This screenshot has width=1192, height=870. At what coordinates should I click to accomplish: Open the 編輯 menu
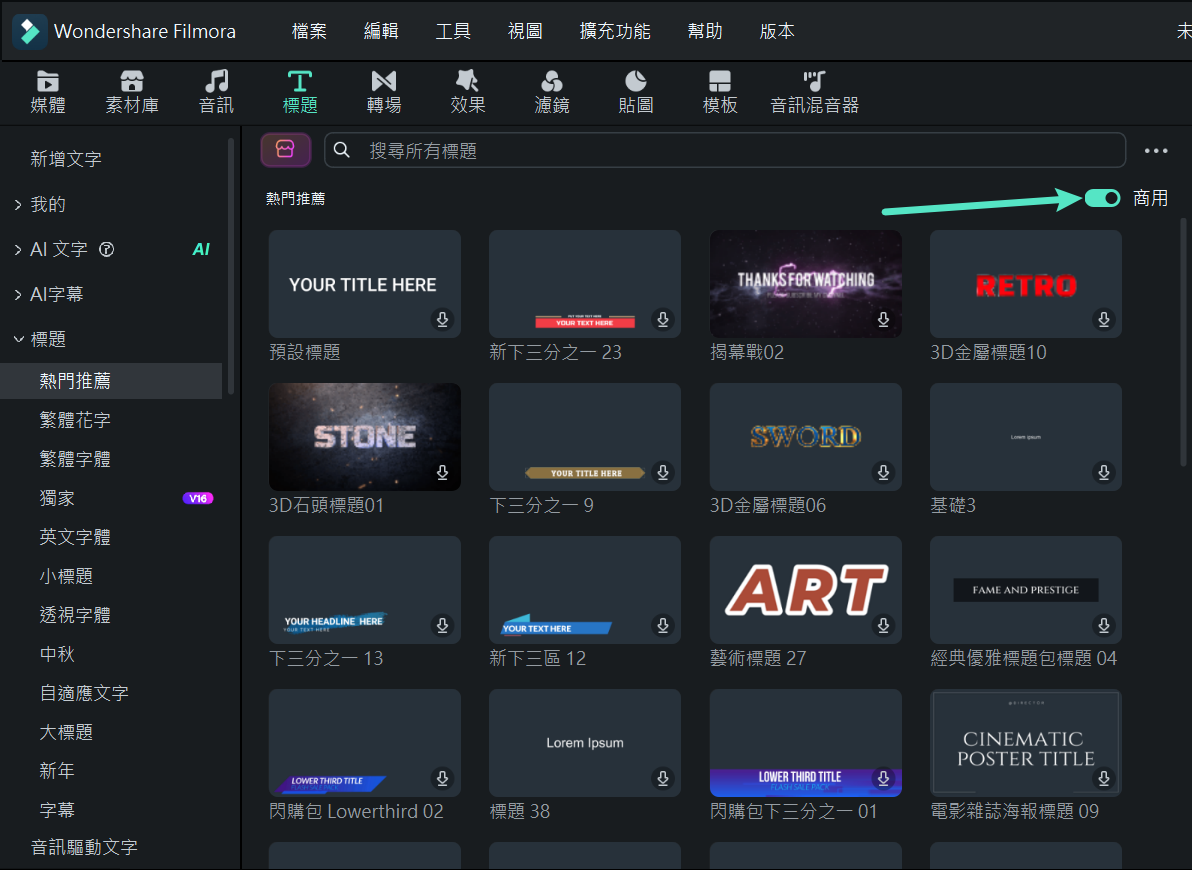tap(381, 31)
